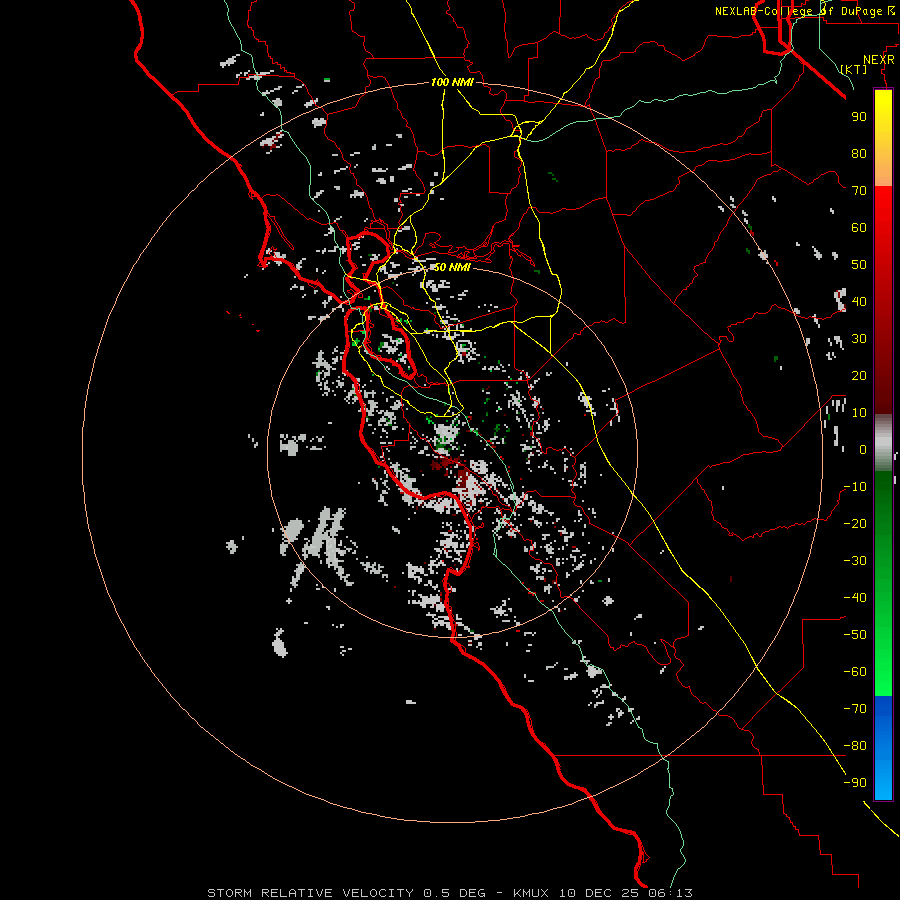Click the -60 value on velocity scale
This screenshot has width=900, height=900.
click(855, 672)
